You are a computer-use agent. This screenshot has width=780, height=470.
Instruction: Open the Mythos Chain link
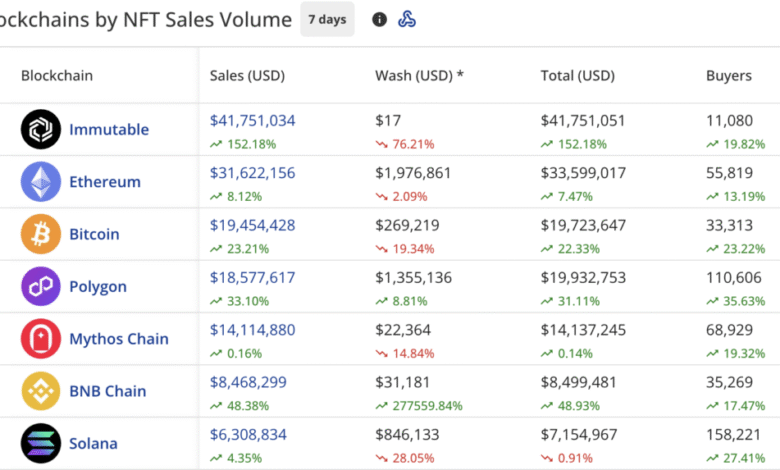[119, 339]
